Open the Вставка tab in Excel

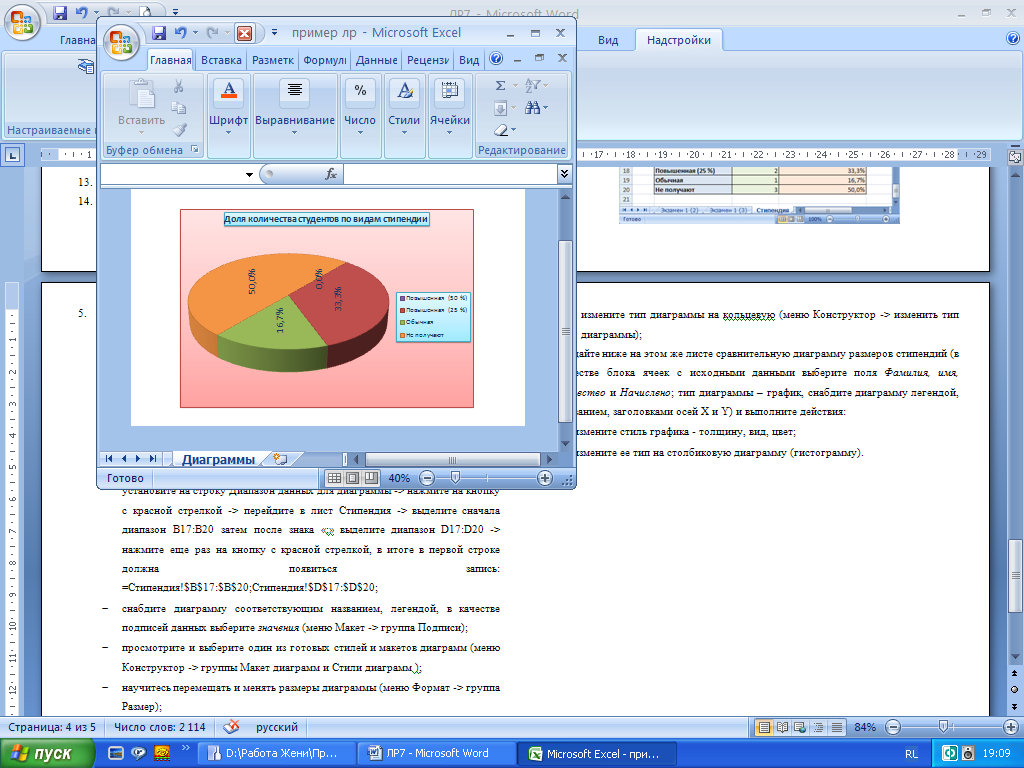point(221,60)
